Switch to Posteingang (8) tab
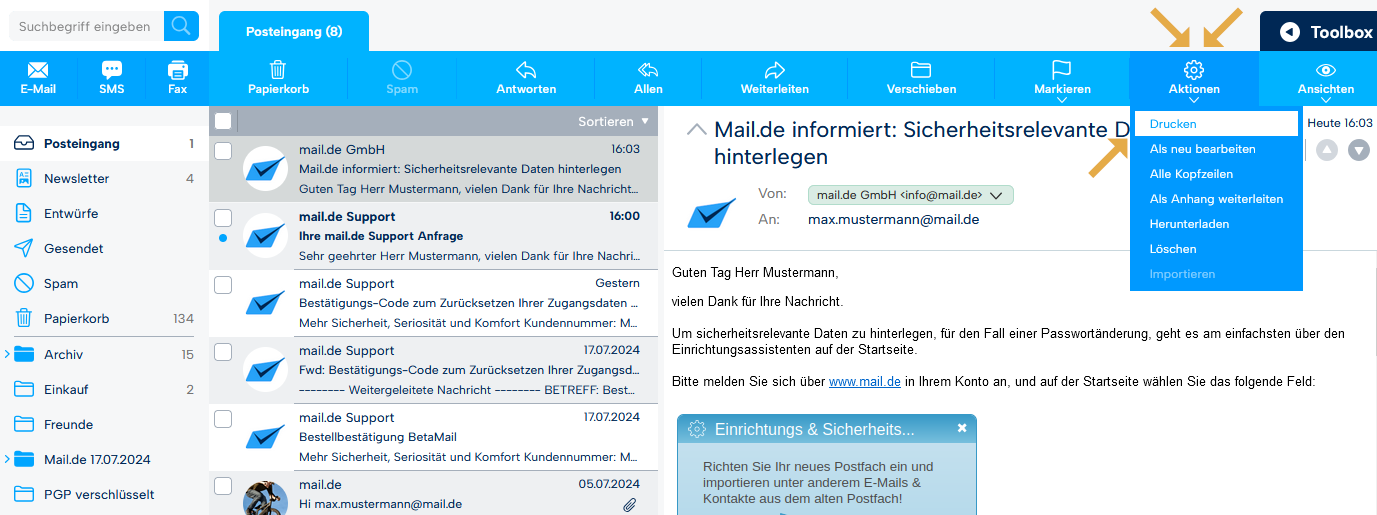The width and height of the screenshot is (1377, 515). click(x=294, y=32)
